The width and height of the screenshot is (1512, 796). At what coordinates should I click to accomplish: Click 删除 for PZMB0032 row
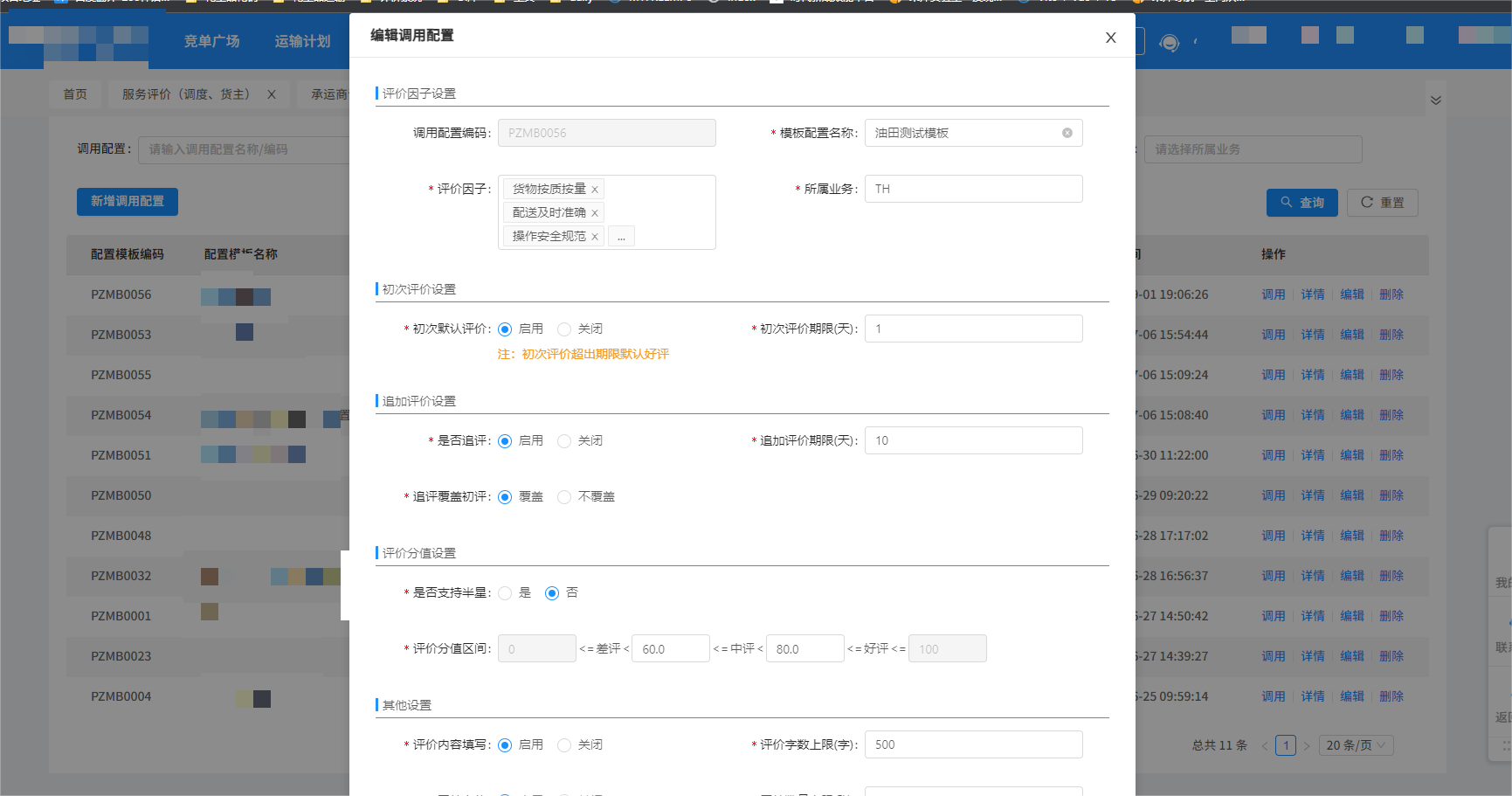(1391, 576)
